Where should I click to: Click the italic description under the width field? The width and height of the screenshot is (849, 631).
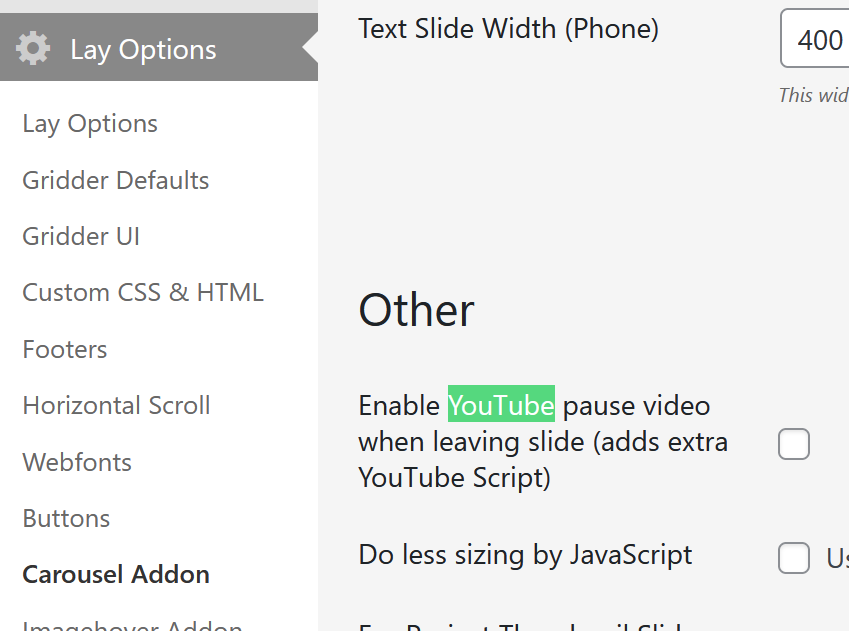click(813, 95)
